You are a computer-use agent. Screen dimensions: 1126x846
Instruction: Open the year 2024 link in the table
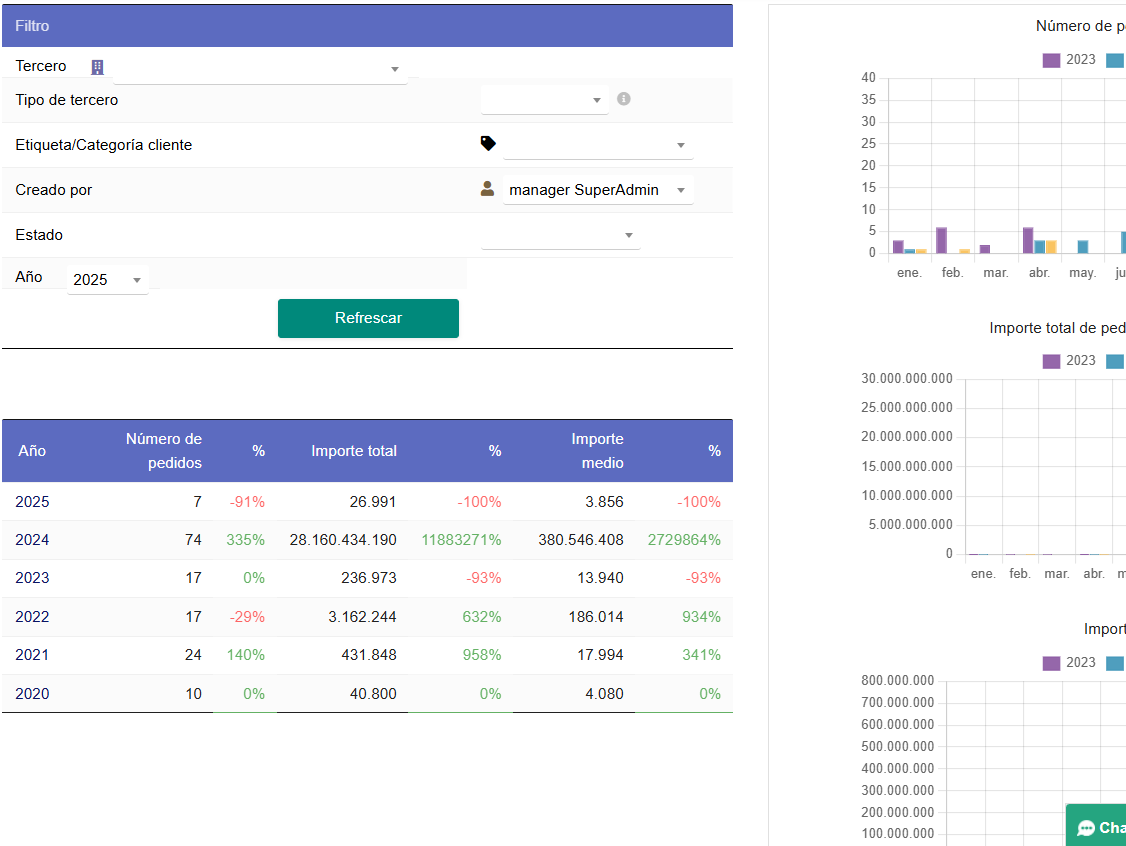point(32,540)
